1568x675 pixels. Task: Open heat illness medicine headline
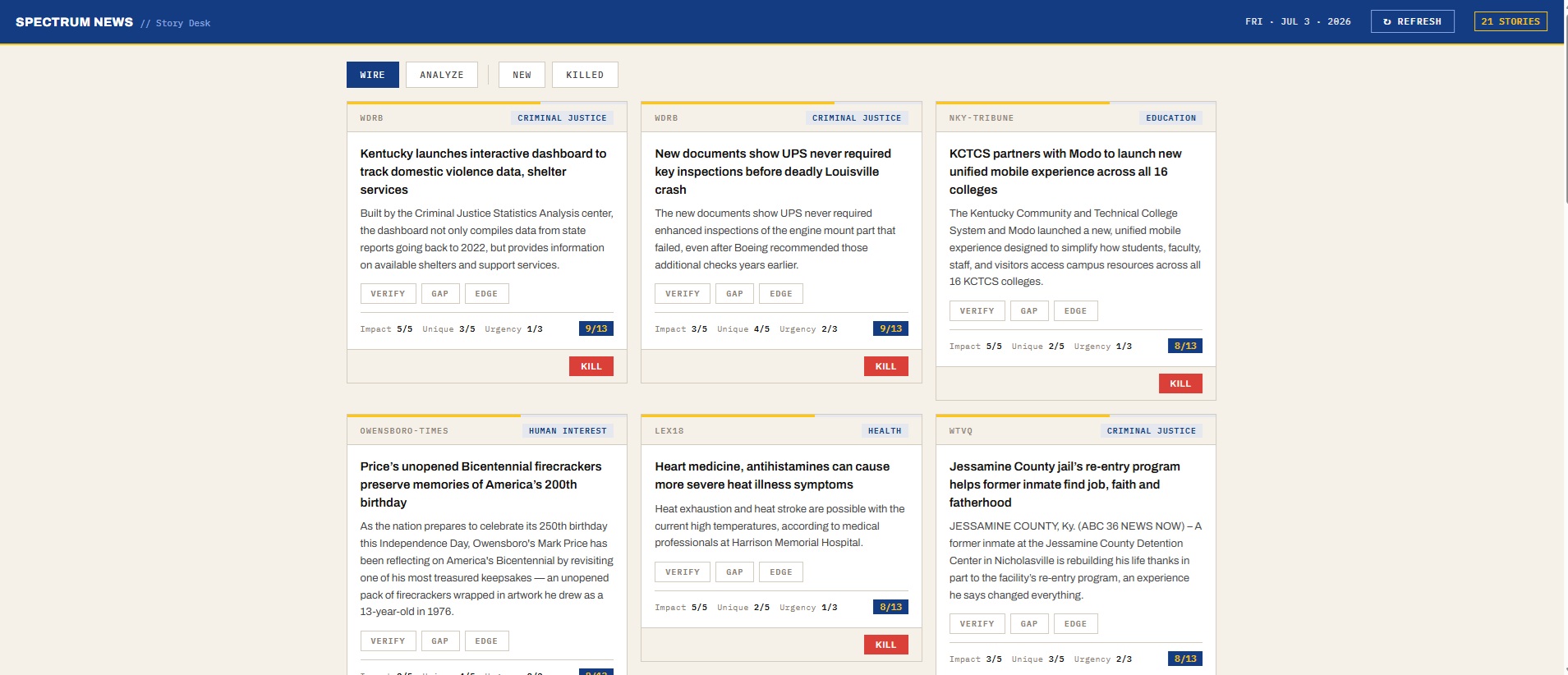click(780, 475)
